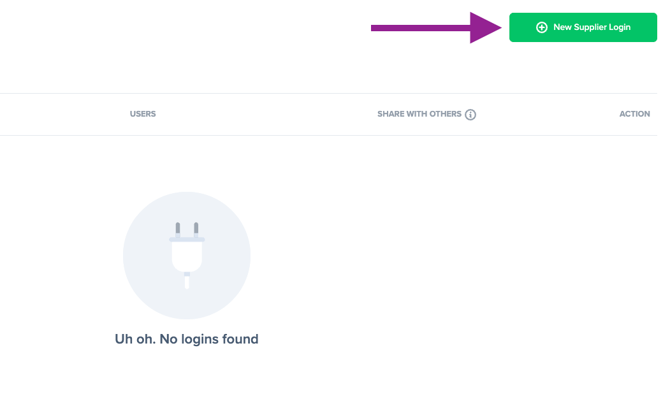670x406 pixels.
Task: Click the 'No logins found' part of the message
Action: [209, 339]
